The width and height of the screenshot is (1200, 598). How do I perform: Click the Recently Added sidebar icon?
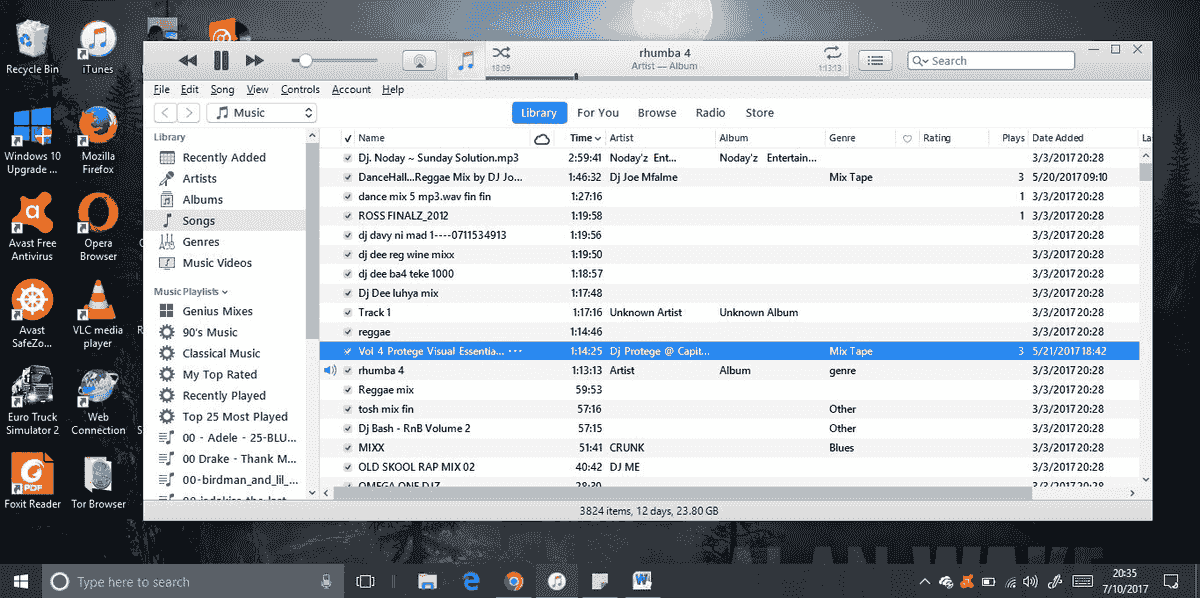pyautogui.click(x=166, y=157)
